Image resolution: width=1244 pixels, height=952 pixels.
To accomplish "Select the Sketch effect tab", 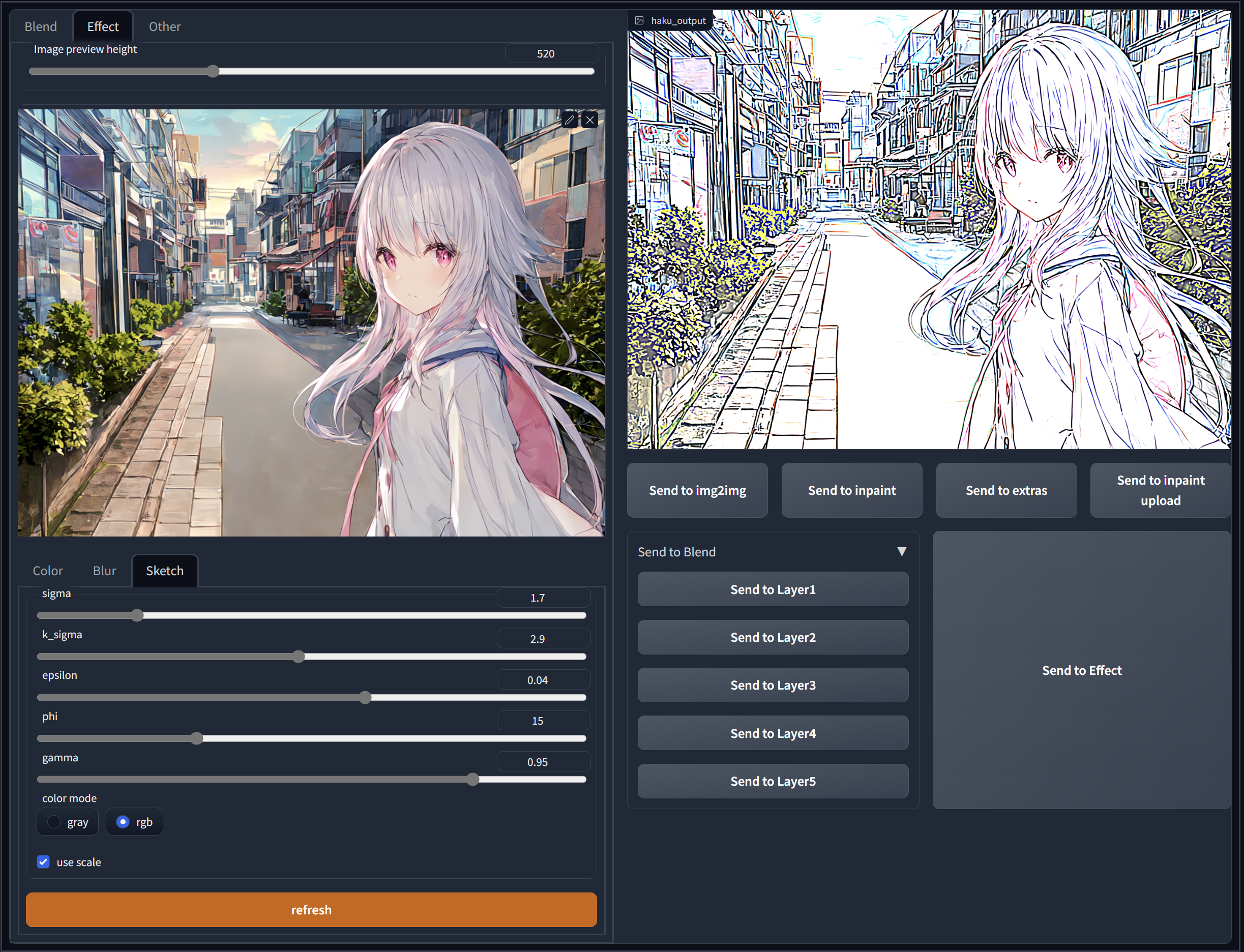I will (165, 571).
